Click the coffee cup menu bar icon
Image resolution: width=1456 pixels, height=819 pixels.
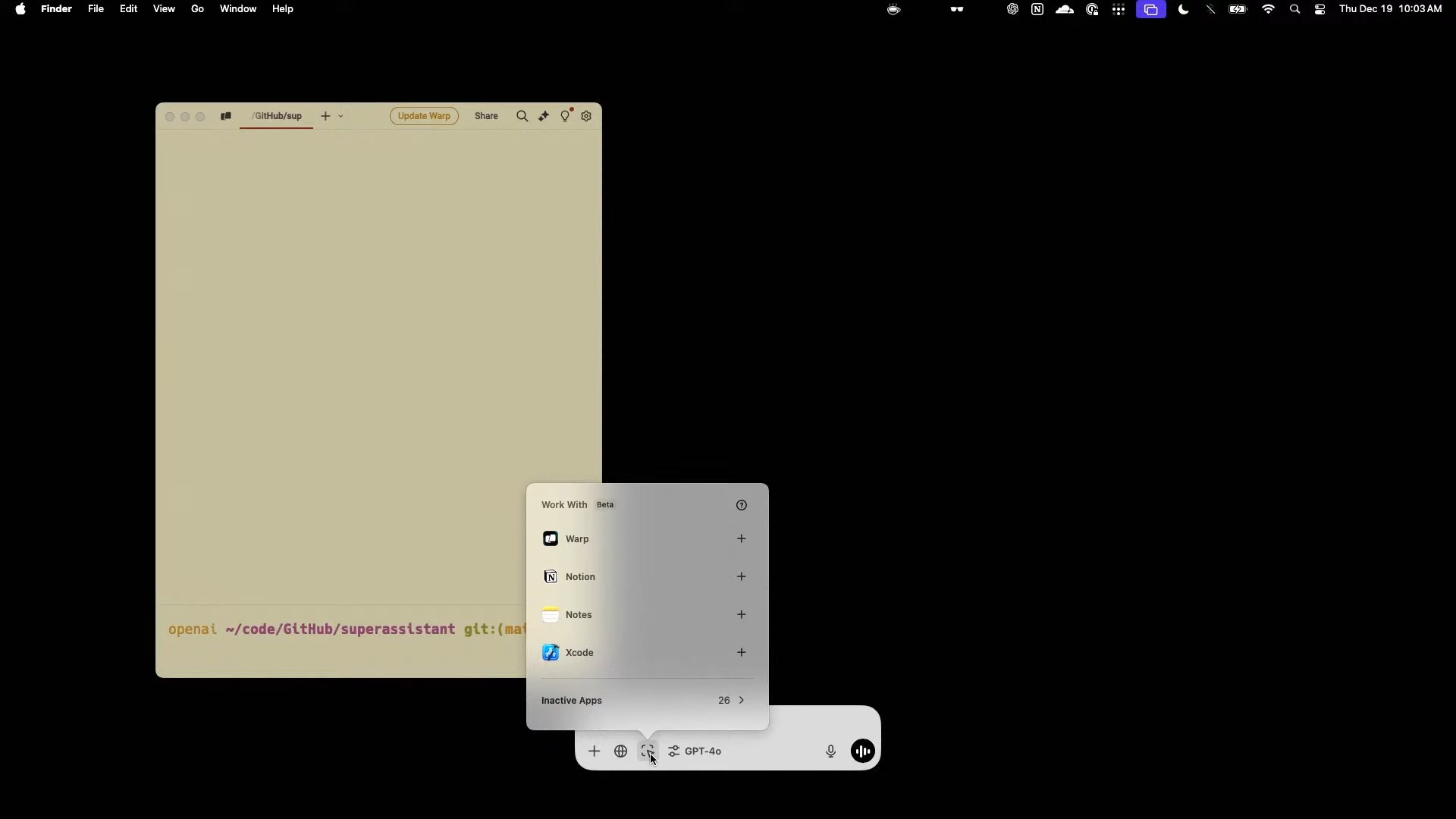[x=894, y=9]
